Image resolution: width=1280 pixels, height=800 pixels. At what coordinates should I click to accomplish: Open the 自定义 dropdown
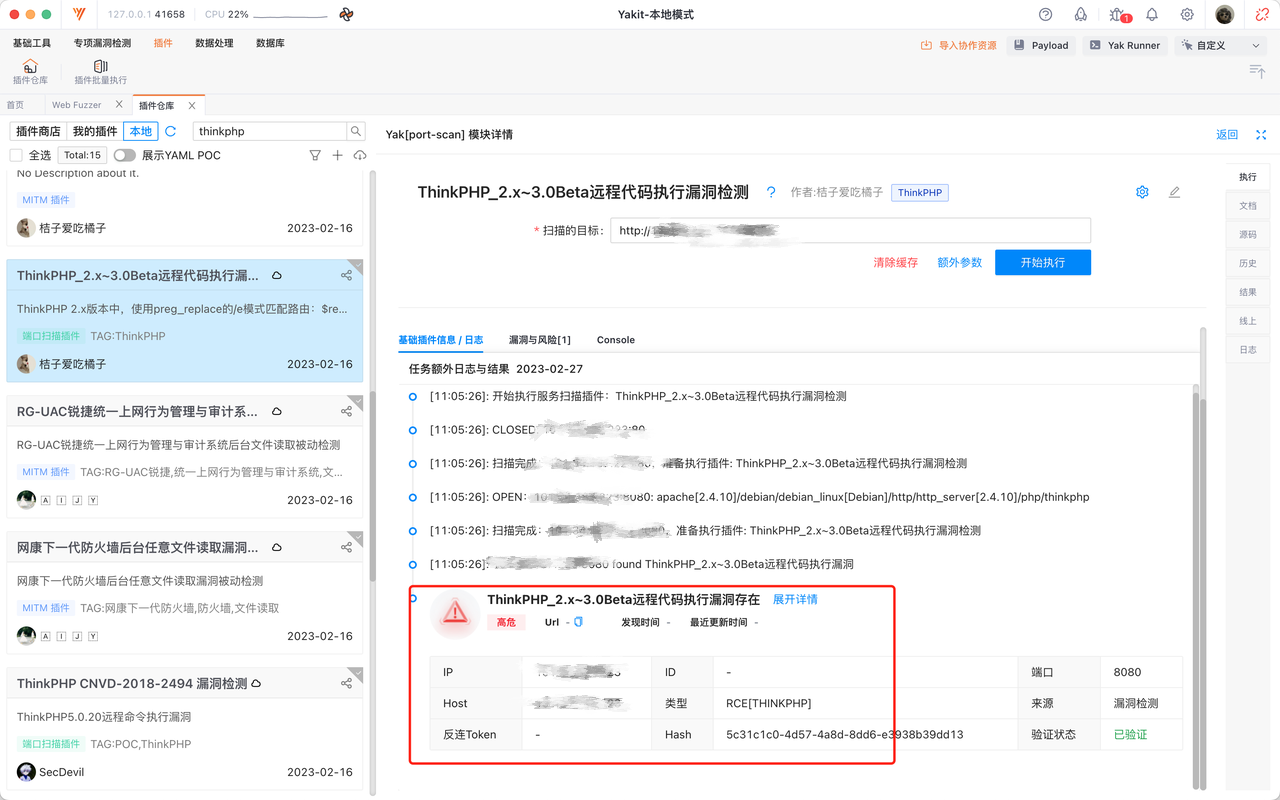pyautogui.click(x=1221, y=45)
